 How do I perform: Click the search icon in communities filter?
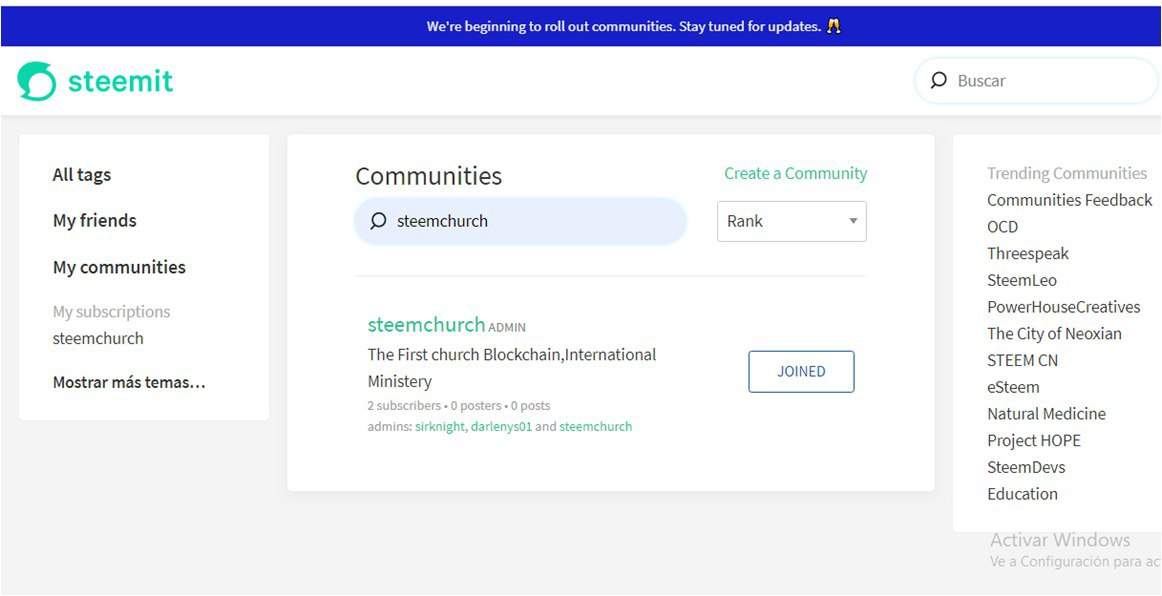(378, 221)
